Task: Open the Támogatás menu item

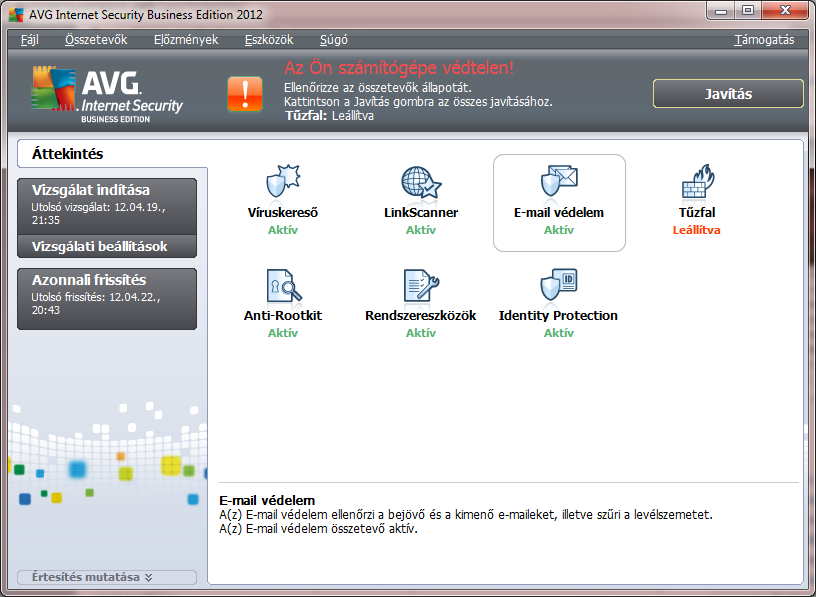Action: coord(764,40)
